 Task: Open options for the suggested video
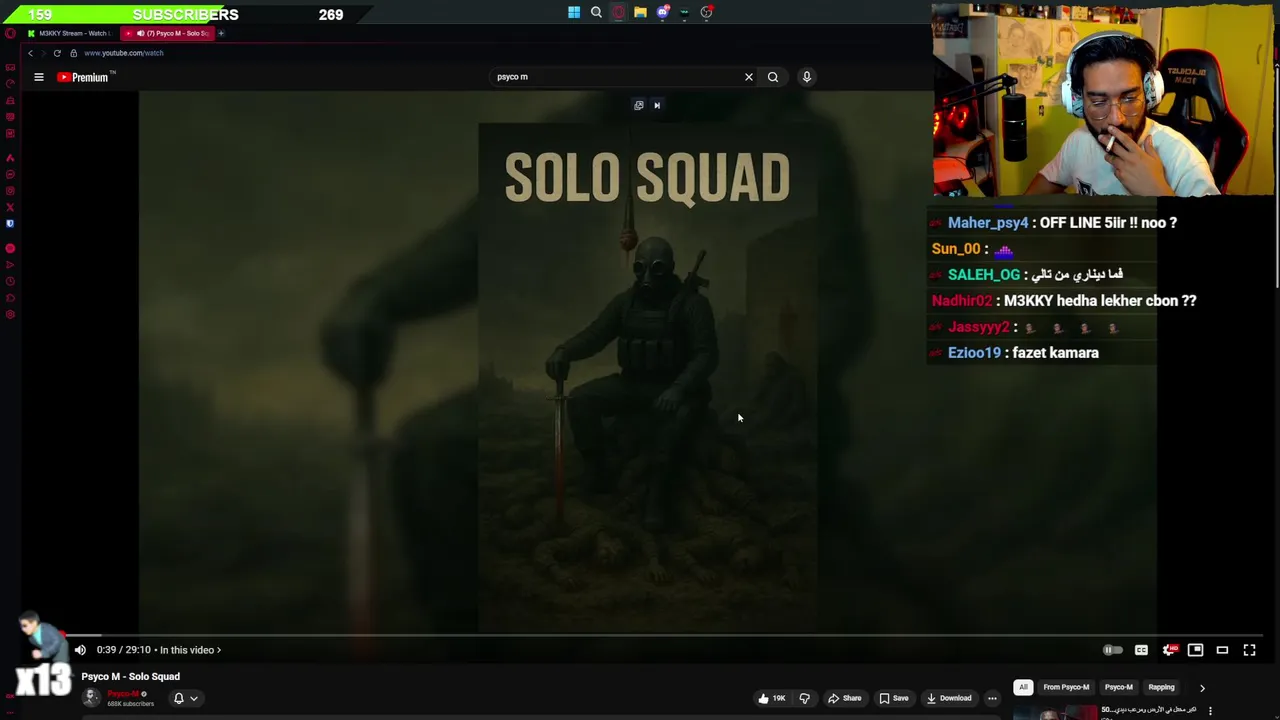click(1210, 711)
